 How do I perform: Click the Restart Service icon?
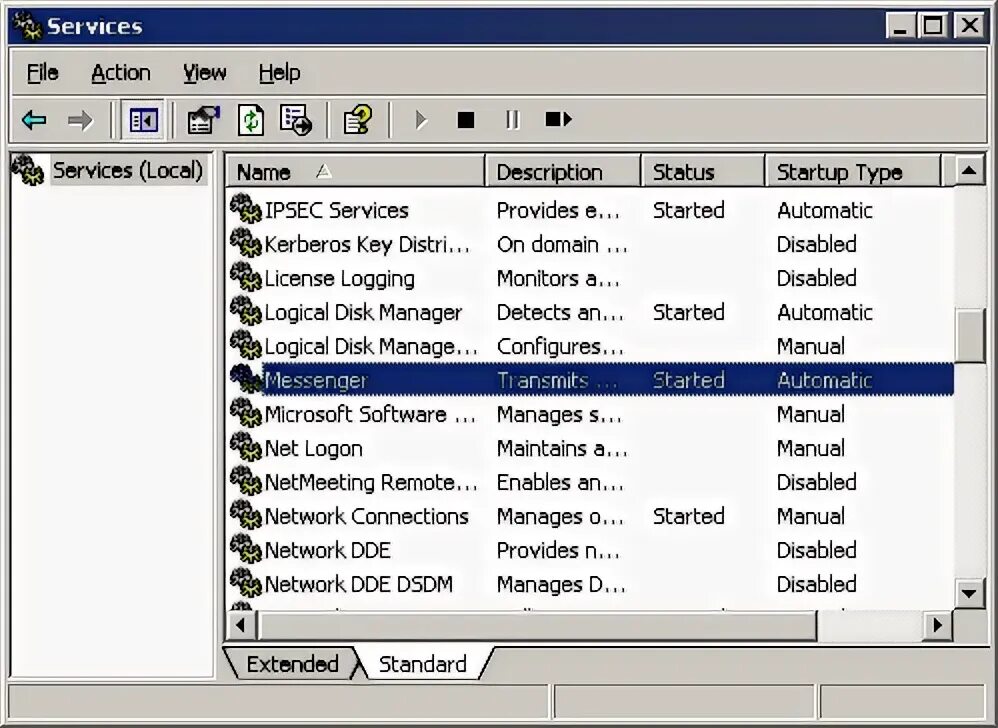(559, 119)
